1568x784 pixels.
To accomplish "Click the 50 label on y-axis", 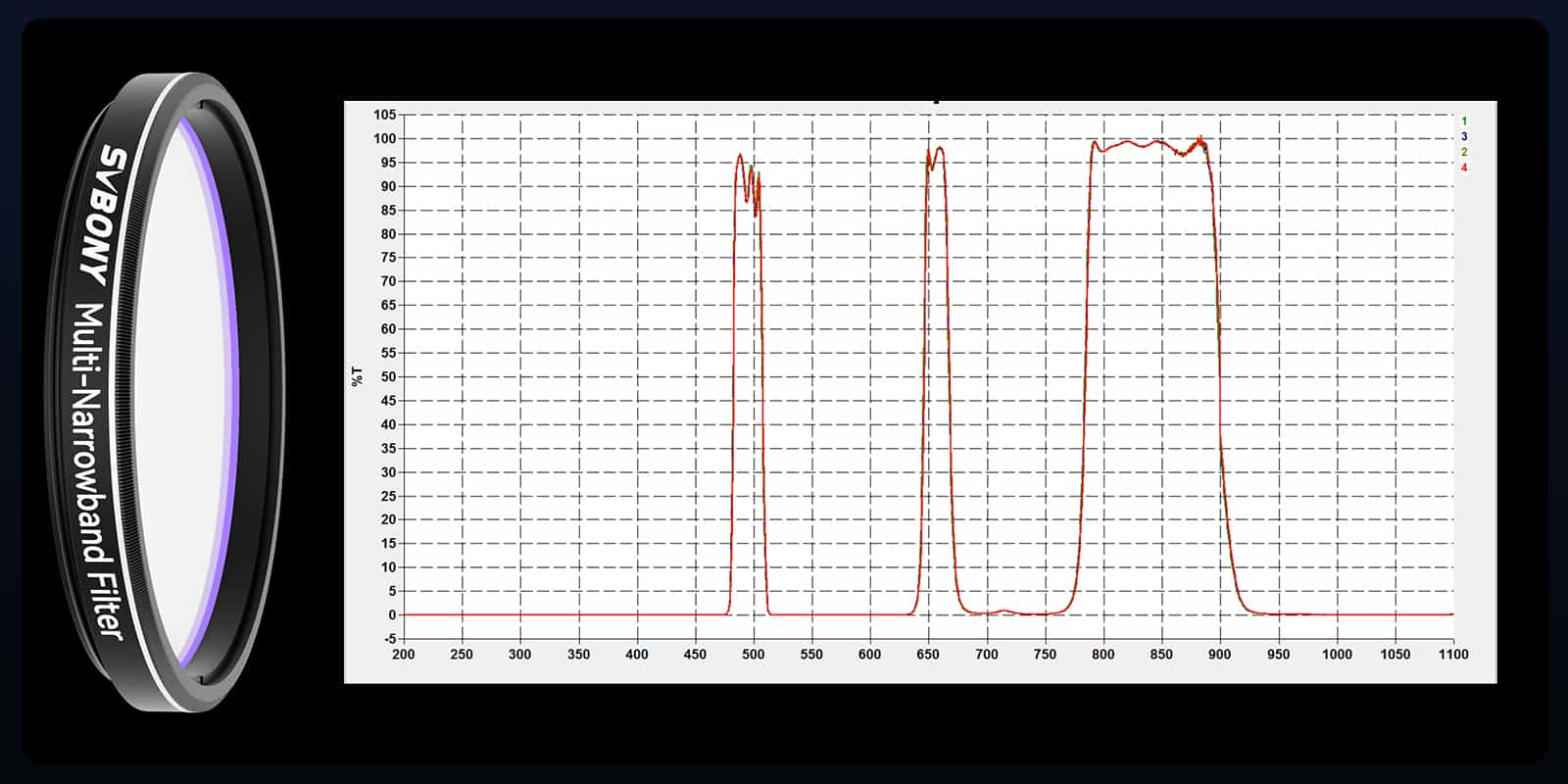I will [388, 376].
